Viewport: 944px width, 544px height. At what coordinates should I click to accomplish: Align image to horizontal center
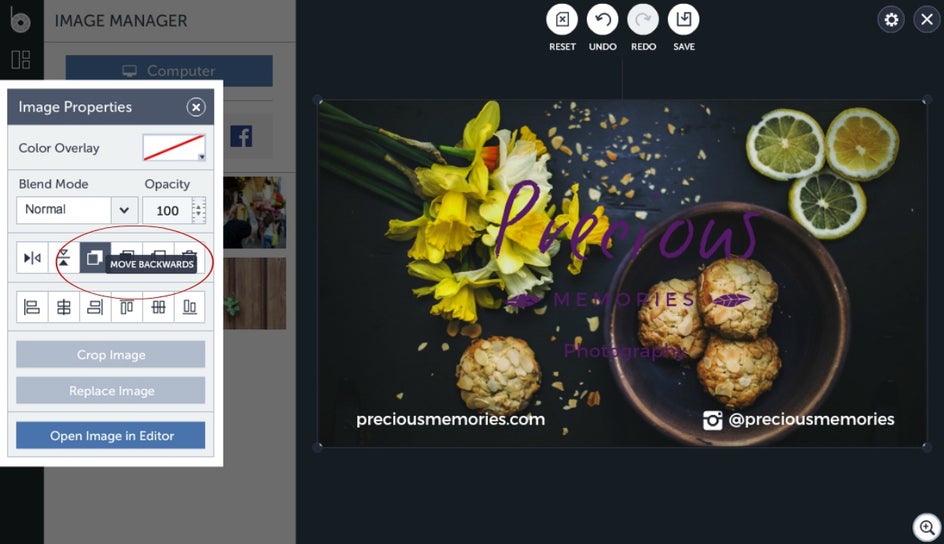click(x=64, y=307)
